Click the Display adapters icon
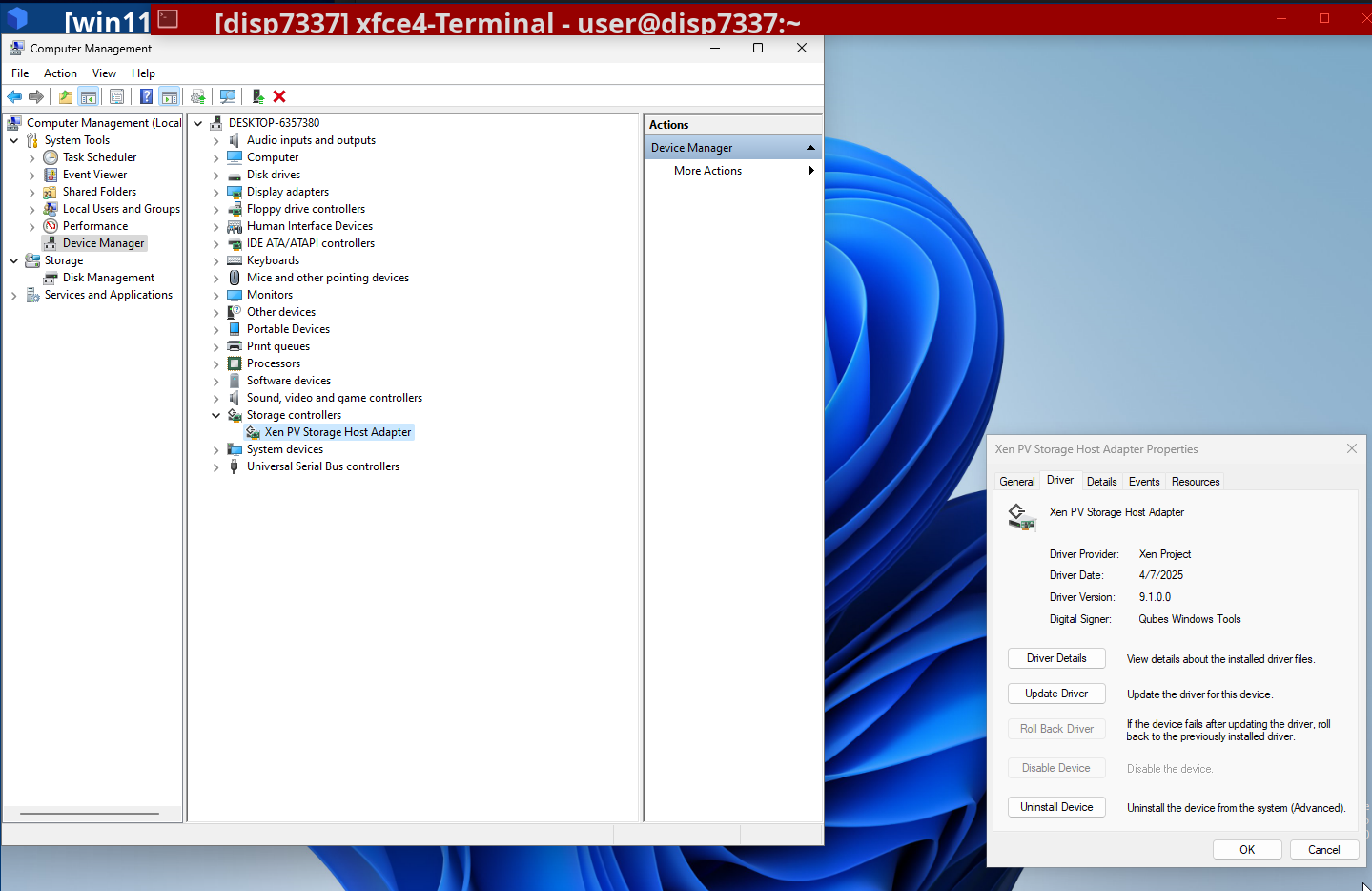Screen dimensions: 1372x891 235,192
